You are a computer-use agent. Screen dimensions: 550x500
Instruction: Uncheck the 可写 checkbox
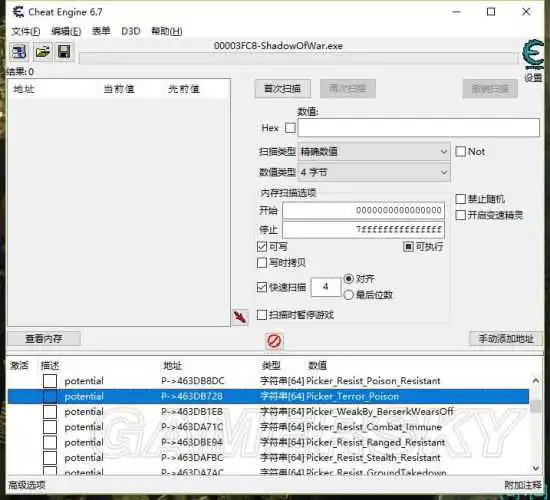[262, 247]
